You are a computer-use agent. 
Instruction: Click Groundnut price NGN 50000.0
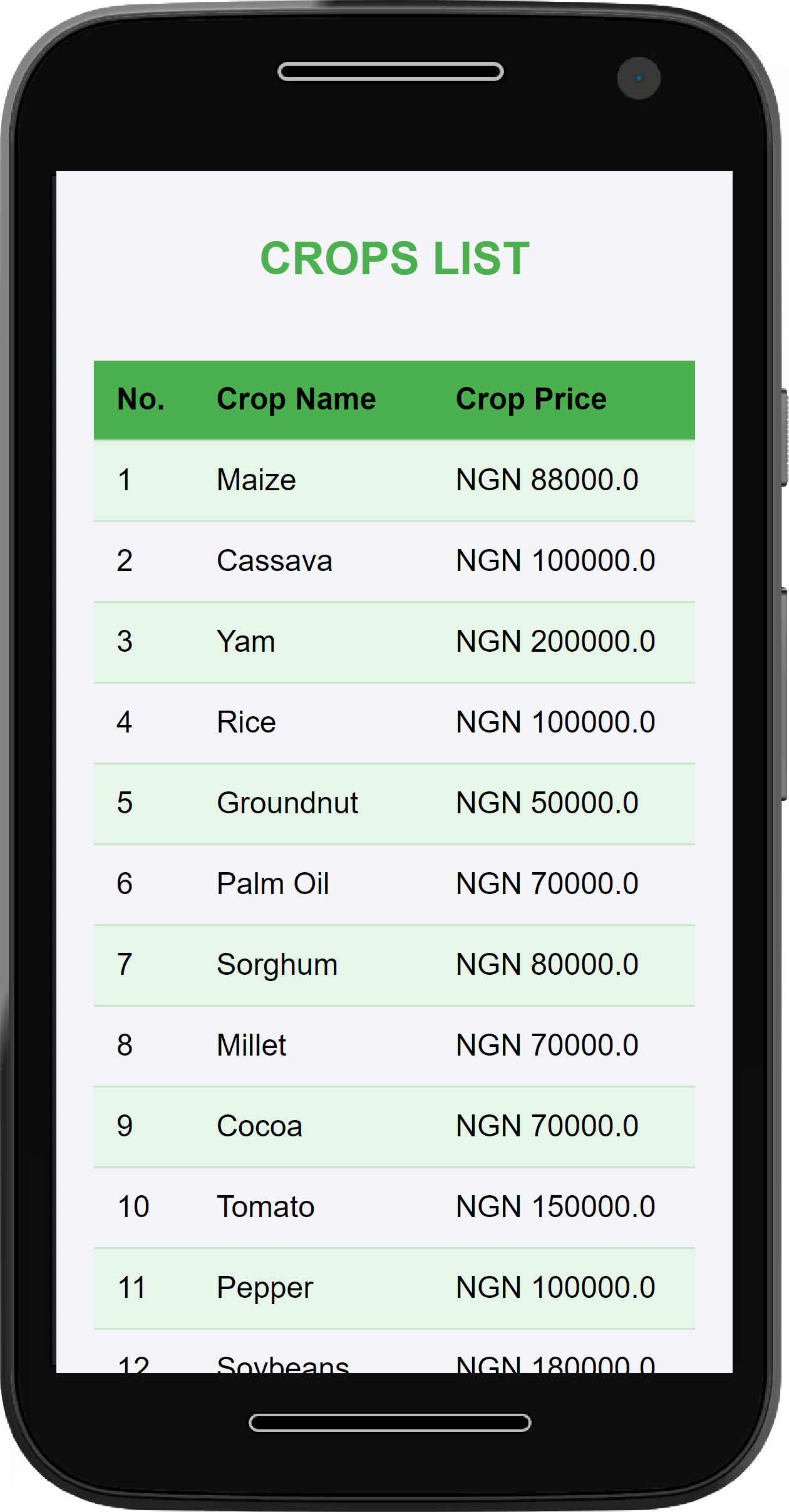tap(547, 803)
